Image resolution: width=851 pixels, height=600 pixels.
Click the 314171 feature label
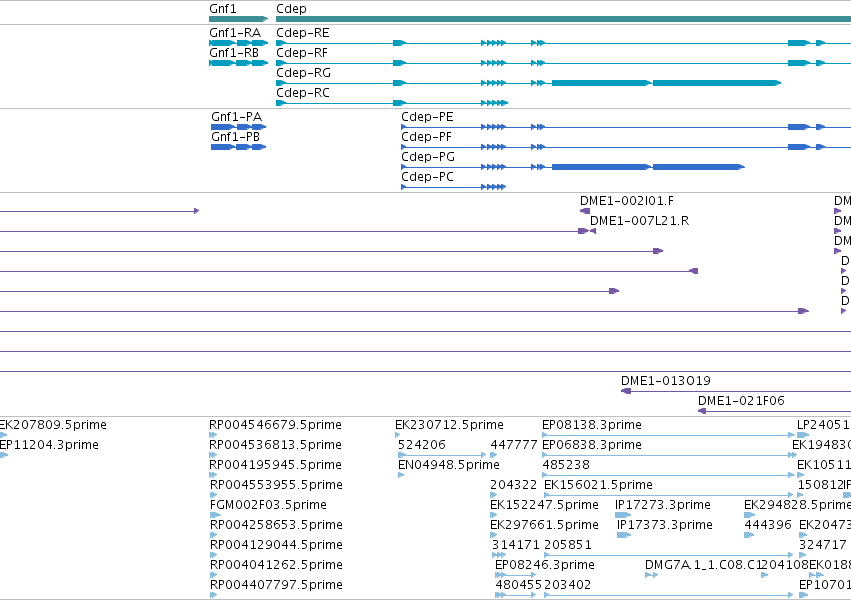tap(516, 546)
